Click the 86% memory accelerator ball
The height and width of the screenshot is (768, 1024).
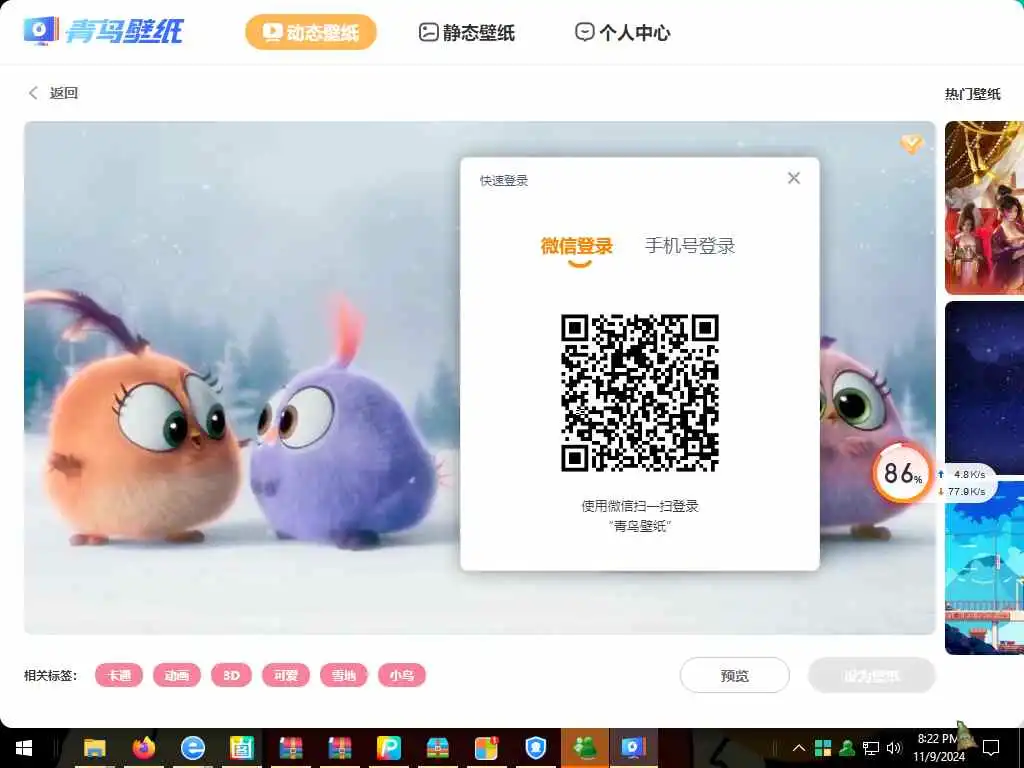pyautogui.click(x=901, y=473)
